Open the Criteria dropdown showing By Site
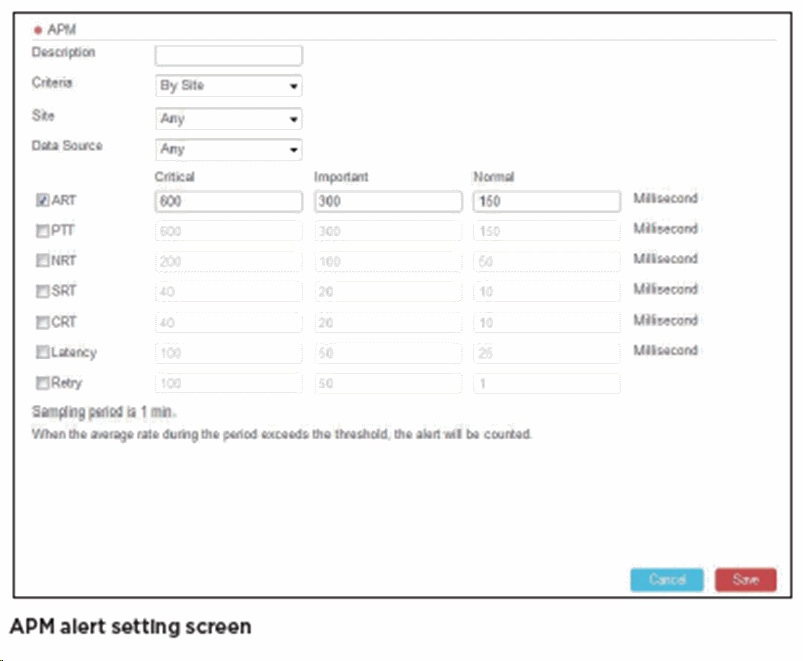 (x=228, y=86)
